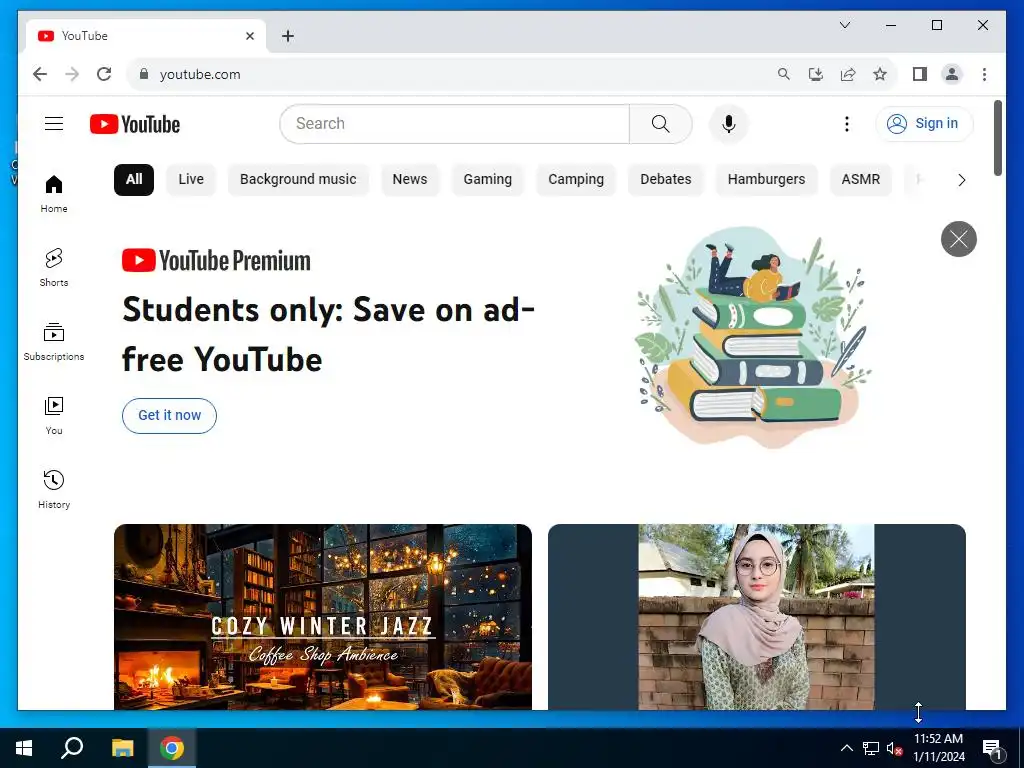1024x768 pixels.
Task: Select the ASMR chip
Action: coord(860,180)
